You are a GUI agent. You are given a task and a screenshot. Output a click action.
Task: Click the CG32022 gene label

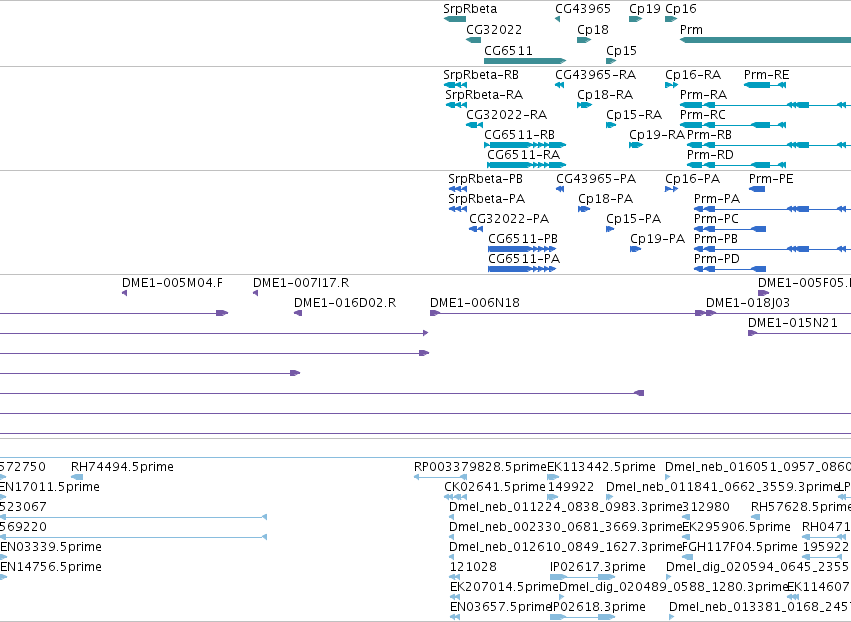point(494,30)
